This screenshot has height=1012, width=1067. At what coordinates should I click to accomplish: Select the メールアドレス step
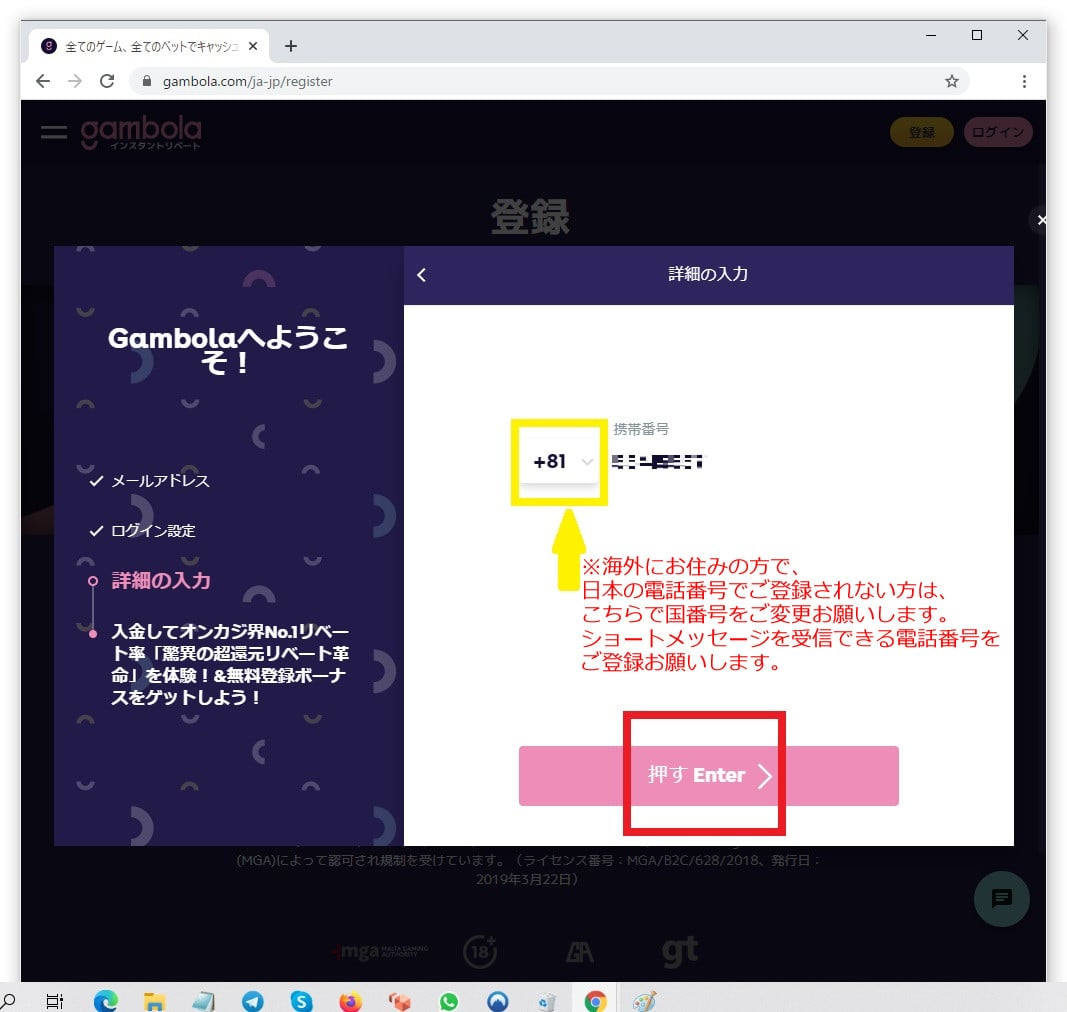tap(150, 480)
